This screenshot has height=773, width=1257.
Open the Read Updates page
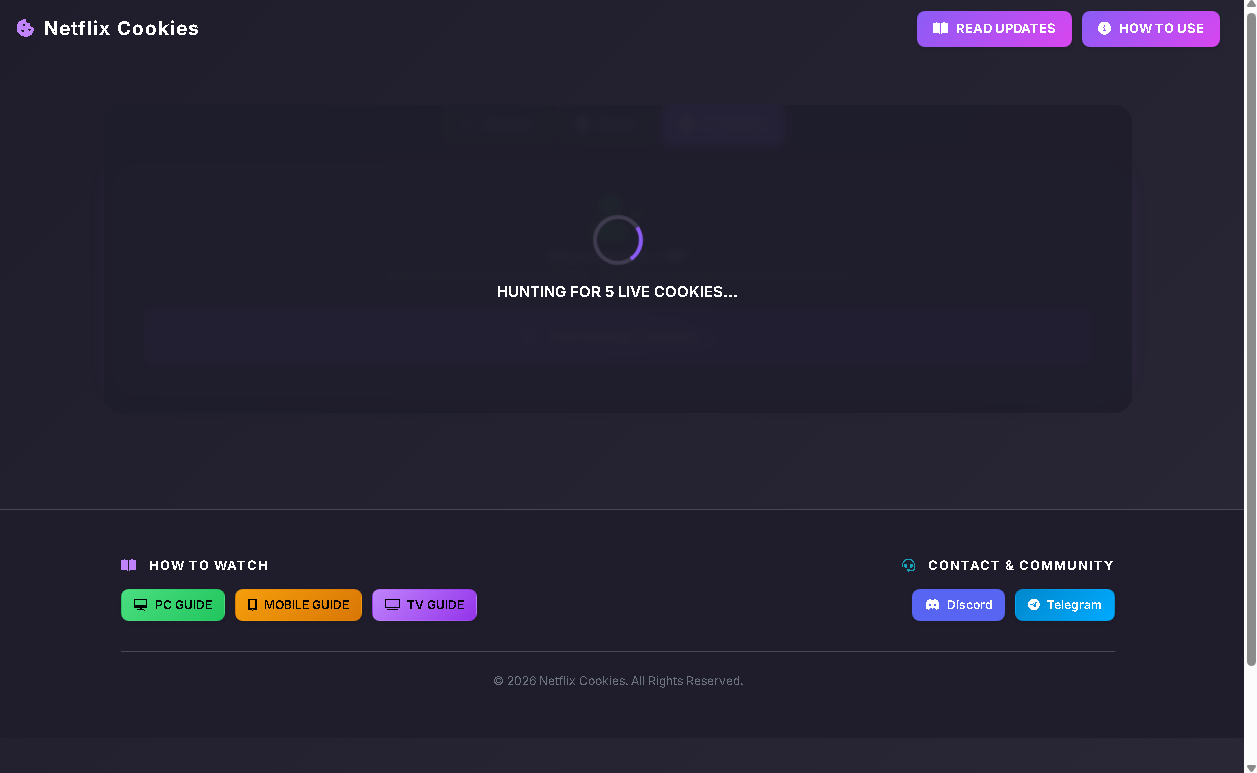coord(993,29)
